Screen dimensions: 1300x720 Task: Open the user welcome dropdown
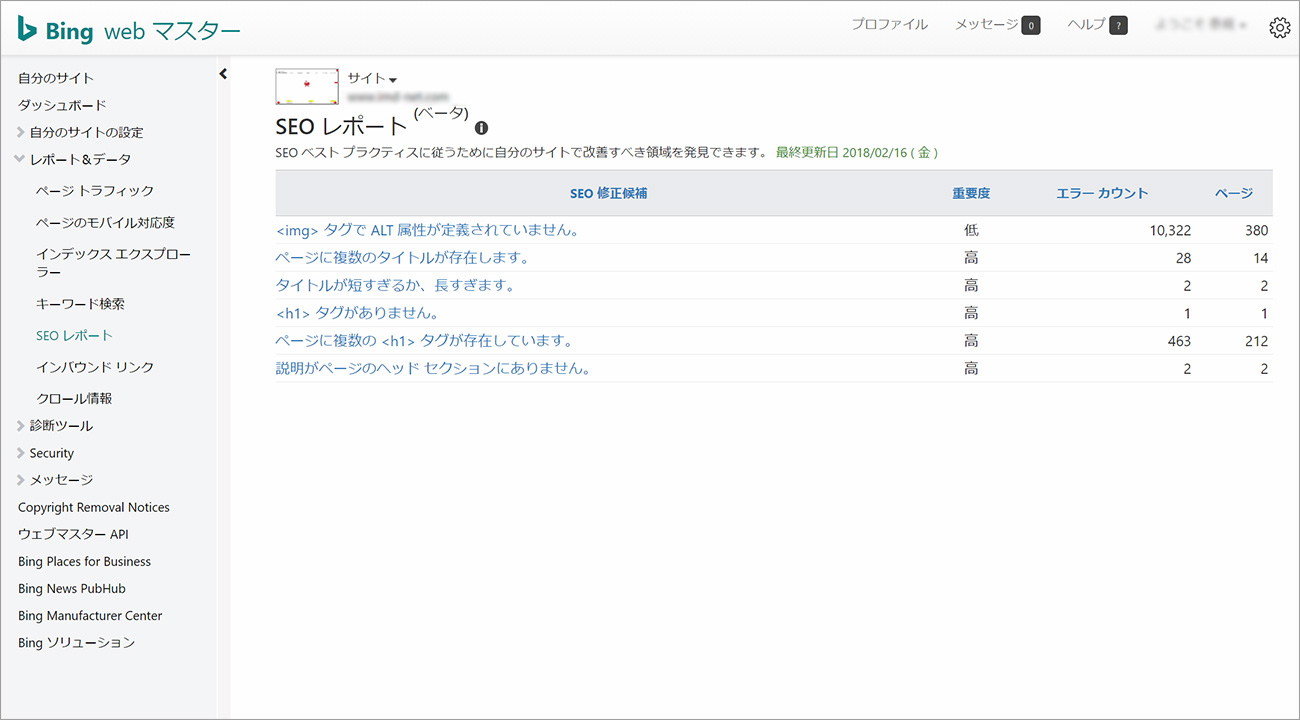click(1200, 25)
